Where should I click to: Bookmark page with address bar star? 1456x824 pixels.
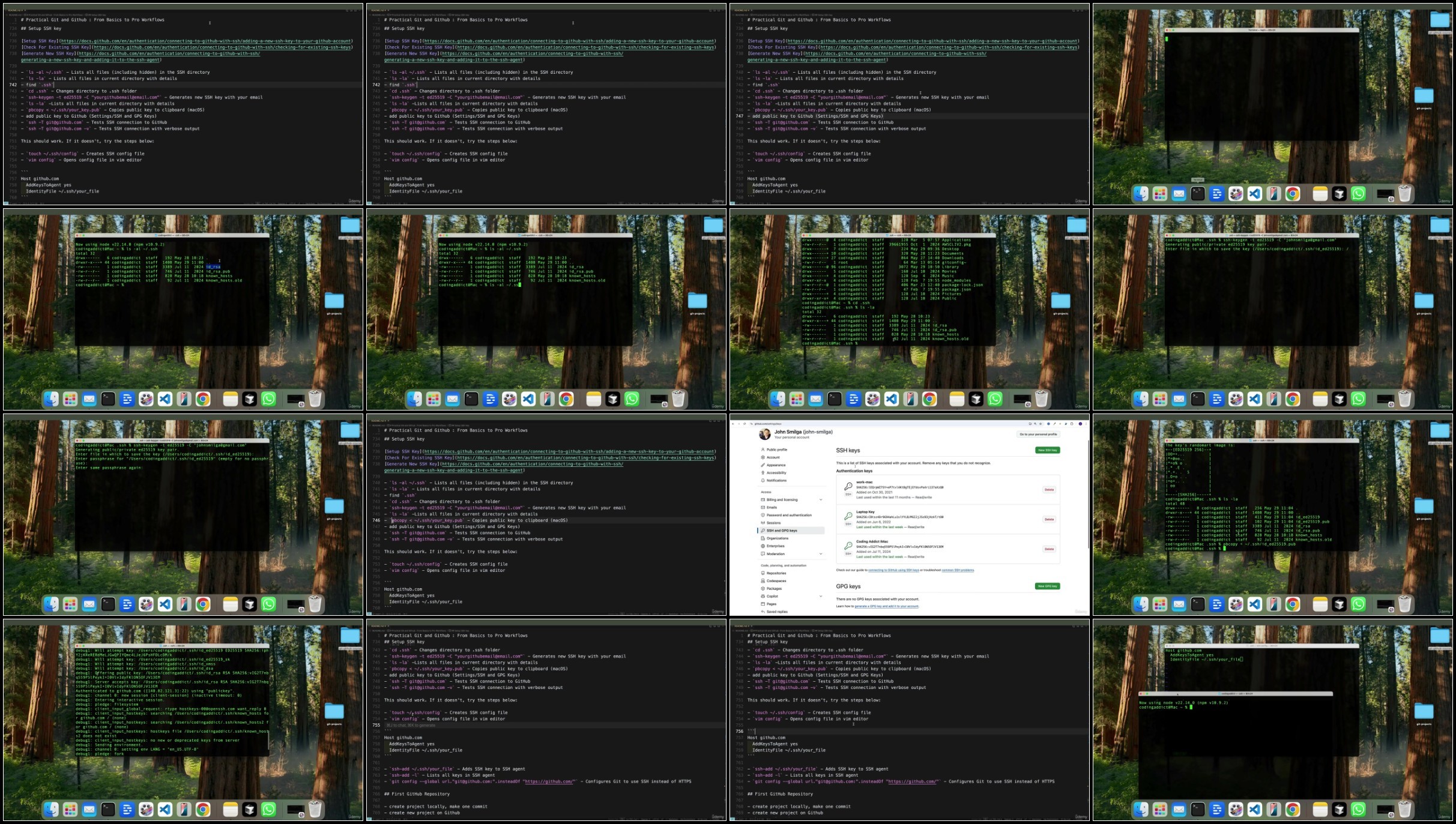[1041, 424]
